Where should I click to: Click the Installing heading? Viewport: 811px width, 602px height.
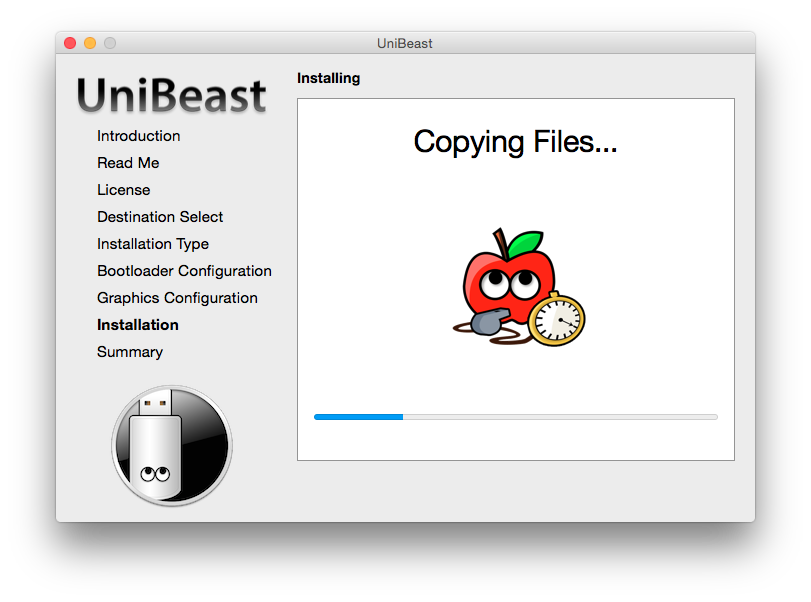[328, 78]
